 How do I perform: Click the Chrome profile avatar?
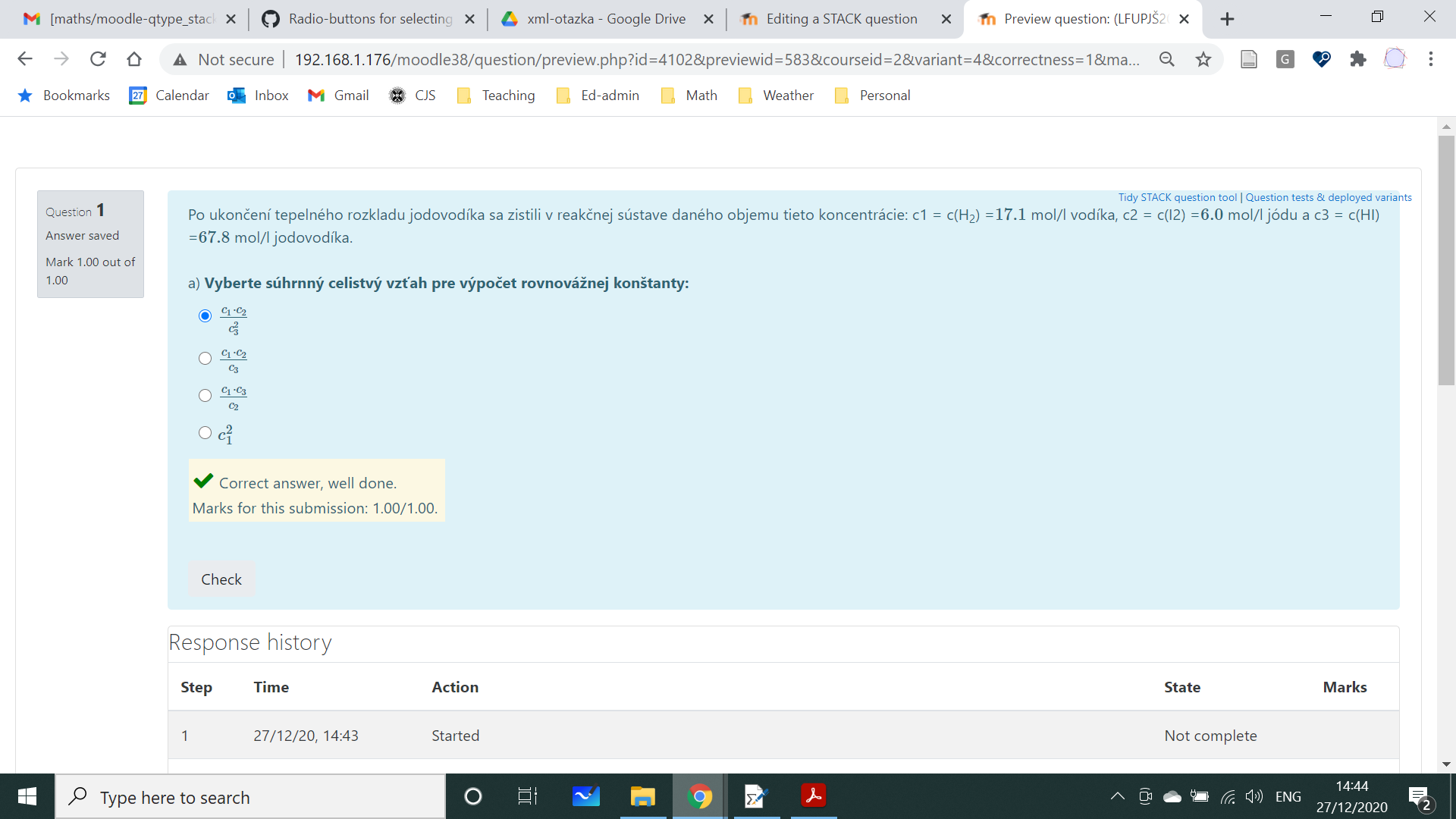tap(1395, 58)
